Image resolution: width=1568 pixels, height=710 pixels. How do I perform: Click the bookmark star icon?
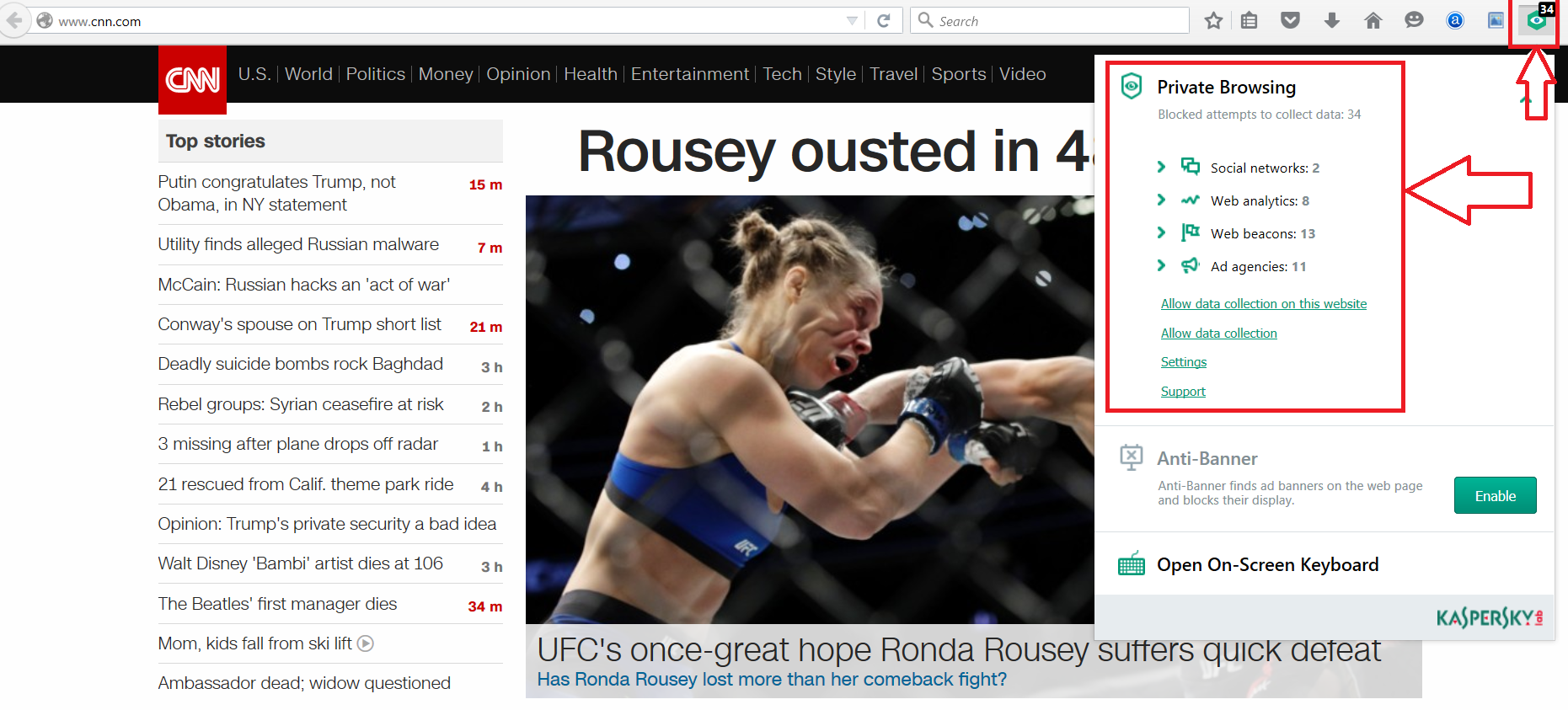(1213, 21)
